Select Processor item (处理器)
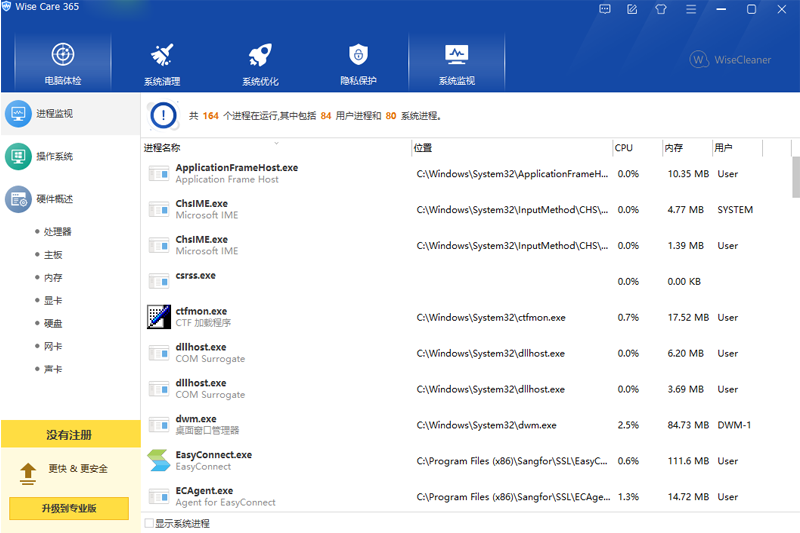800x533 pixels. click(57, 232)
